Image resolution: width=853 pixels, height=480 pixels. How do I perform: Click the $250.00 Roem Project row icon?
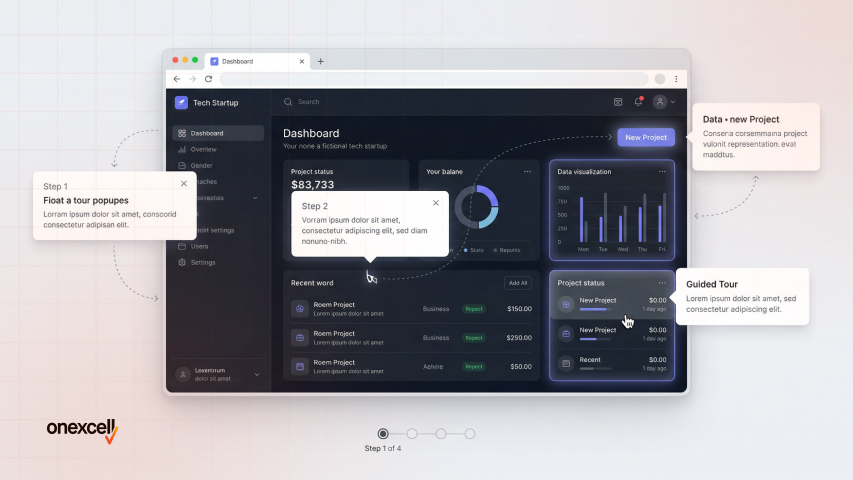(300, 337)
